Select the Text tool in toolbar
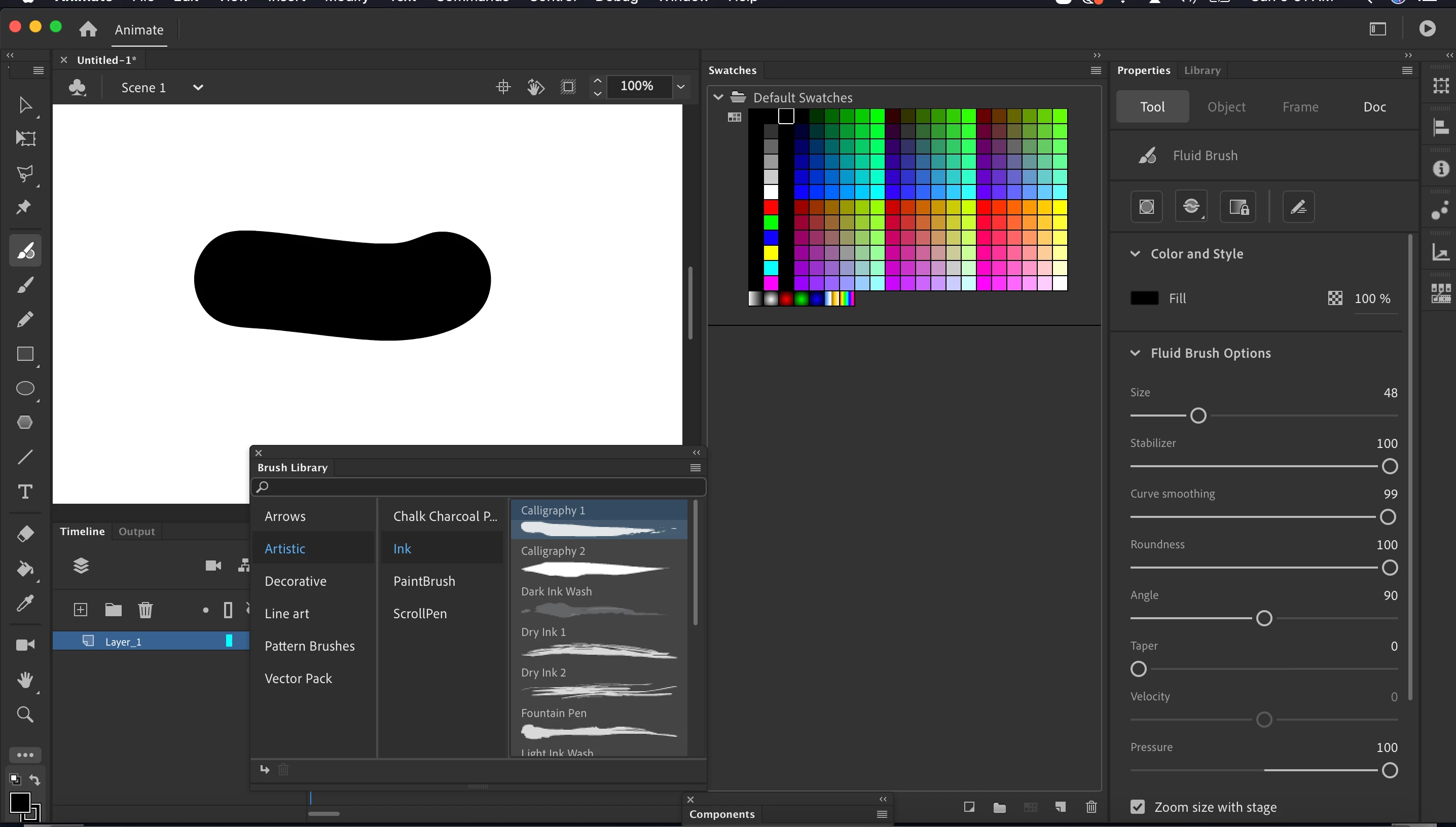 25,492
